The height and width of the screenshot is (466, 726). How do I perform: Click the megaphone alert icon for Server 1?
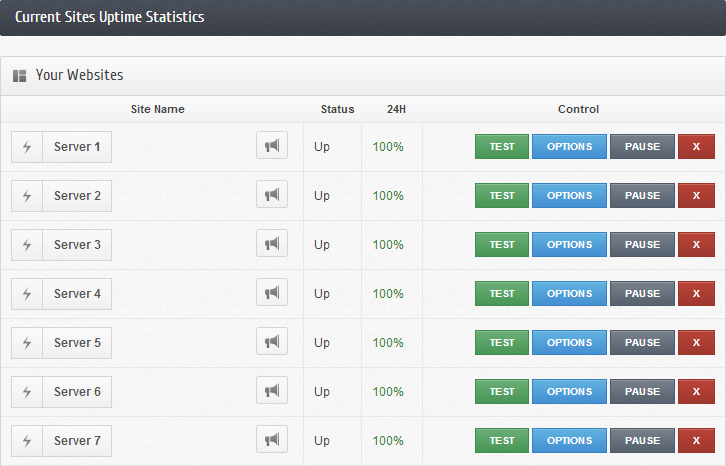[x=271, y=147]
